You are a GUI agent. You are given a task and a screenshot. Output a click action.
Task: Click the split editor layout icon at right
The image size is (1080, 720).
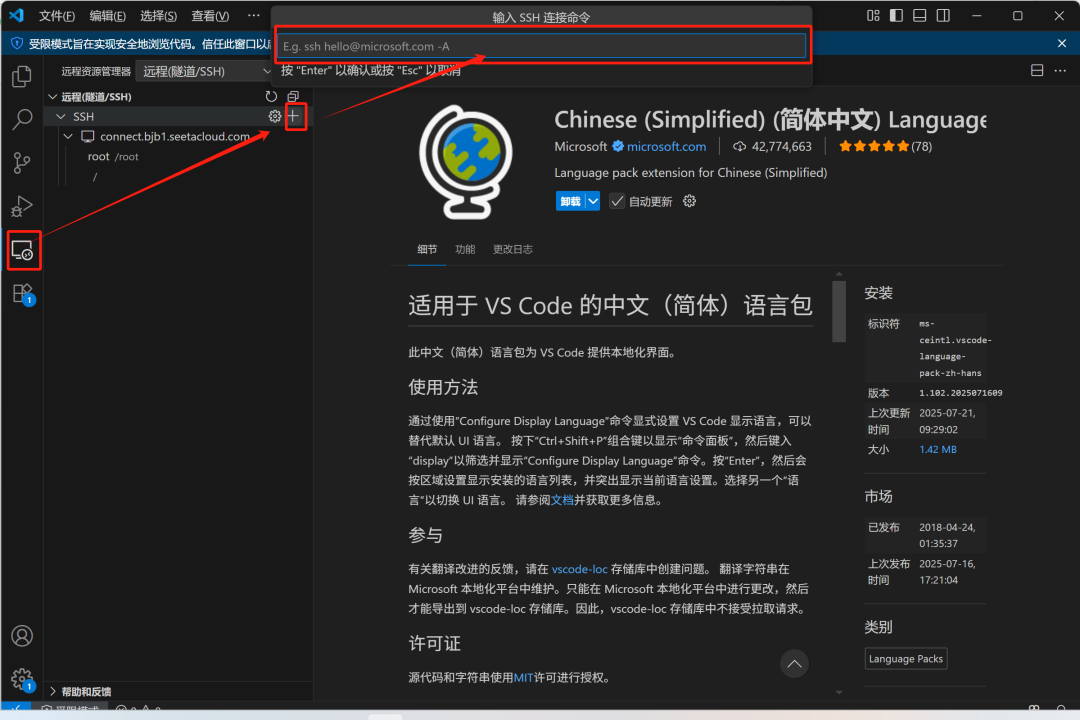pyautogui.click(x=1037, y=70)
